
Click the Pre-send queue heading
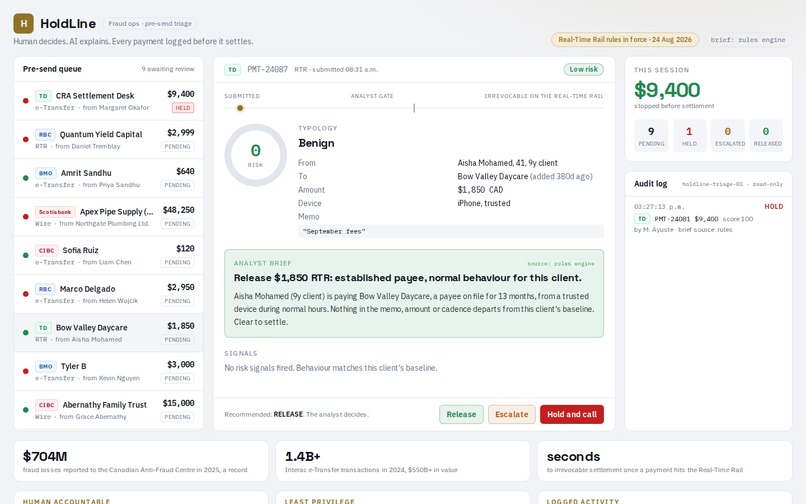(x=52, y=69)
